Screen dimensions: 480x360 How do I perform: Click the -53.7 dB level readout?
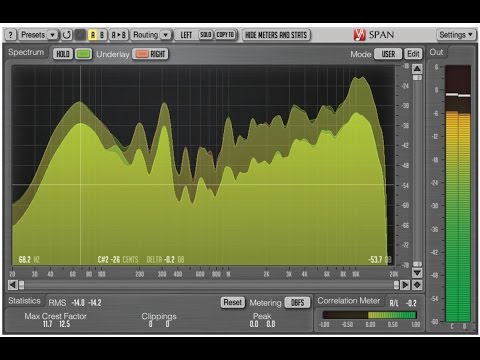pyautogui.click(x=380, y=260)
